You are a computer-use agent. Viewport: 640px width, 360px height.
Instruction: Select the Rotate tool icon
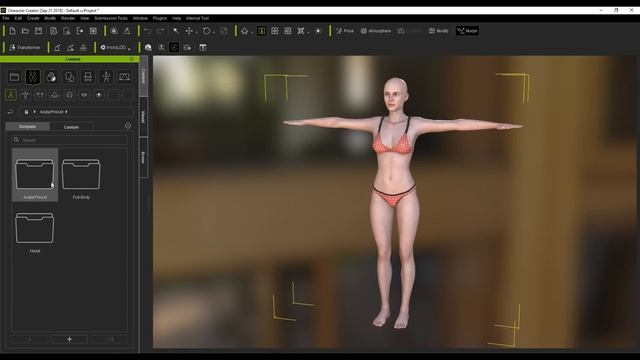(207, 31)
